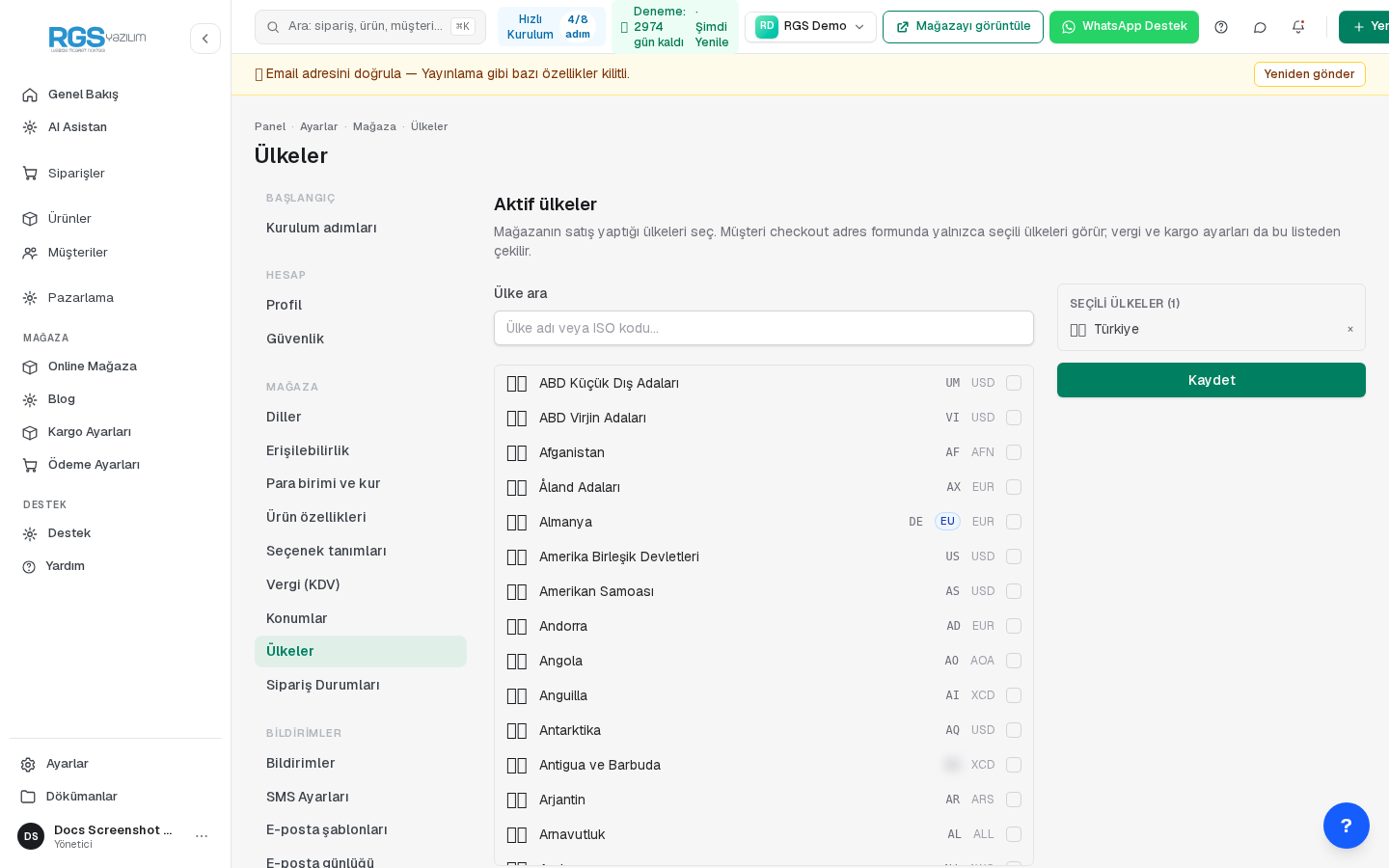Click the Yeniden gönder button

(1309, 74)
